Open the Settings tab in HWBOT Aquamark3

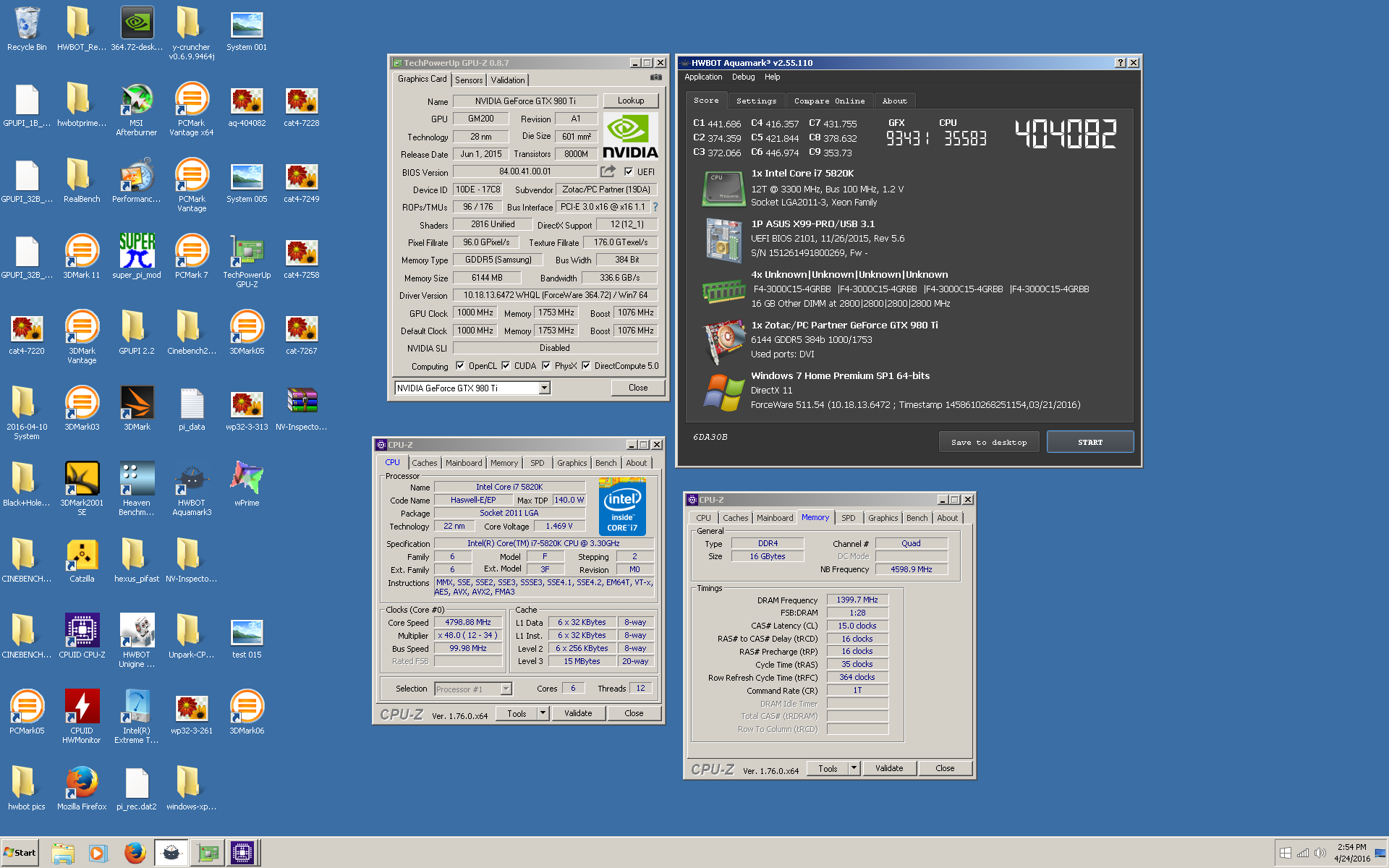[756, 101]
